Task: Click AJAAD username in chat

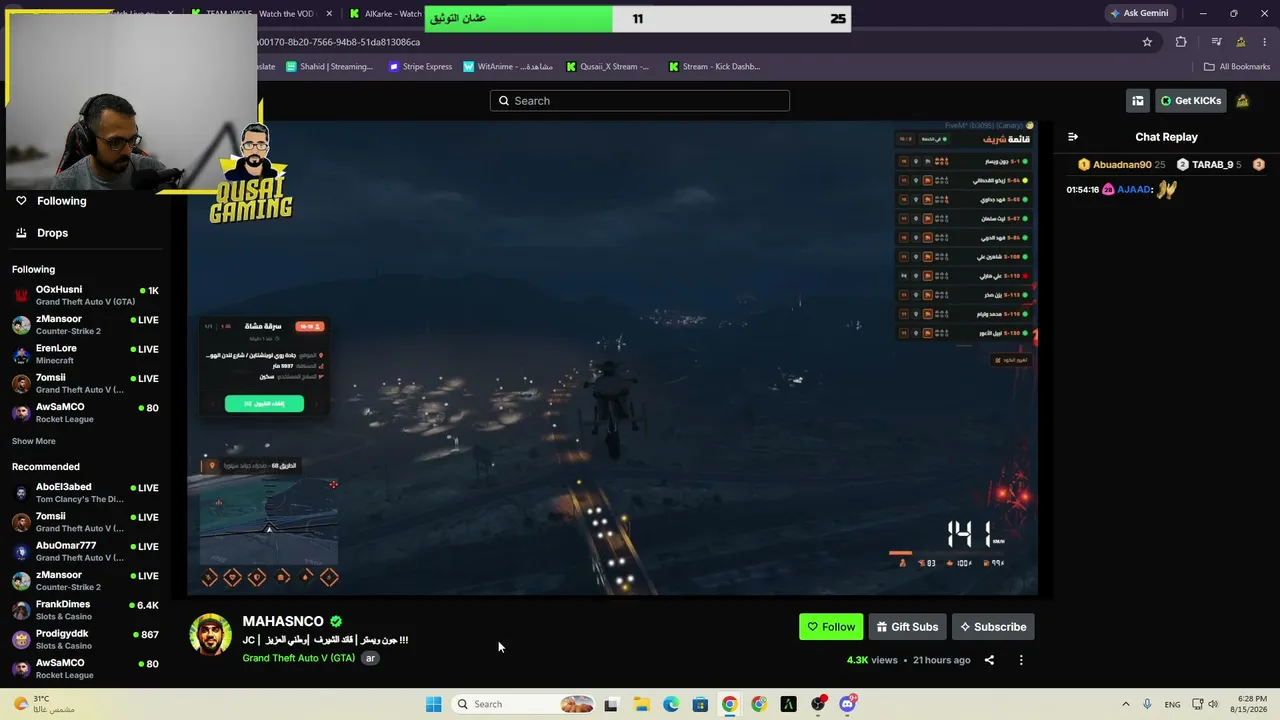Action: tap(1134, 189)
